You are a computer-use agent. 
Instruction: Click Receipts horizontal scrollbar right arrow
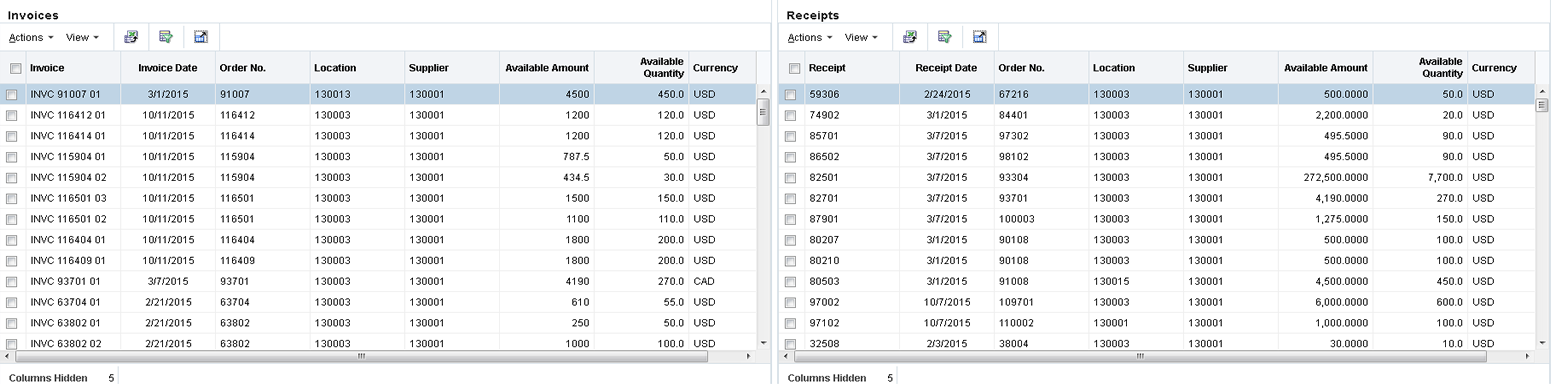point(1527,356)
